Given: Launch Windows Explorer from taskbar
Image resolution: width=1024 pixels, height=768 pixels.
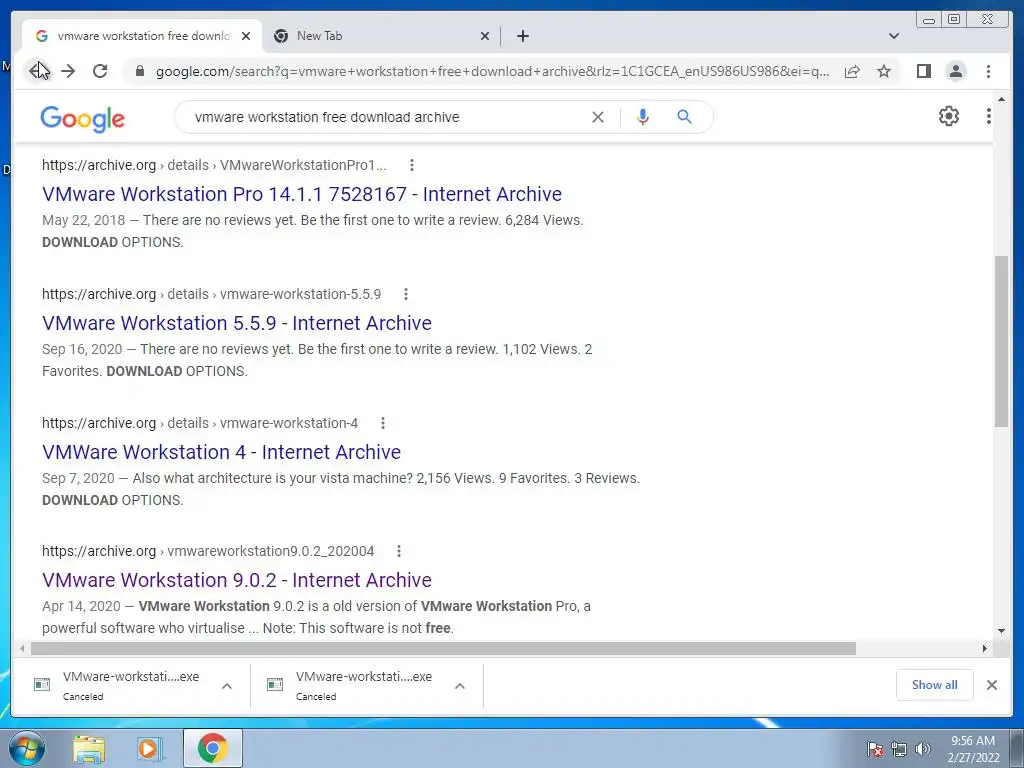Looking at the screenshot, I should point(89,748).
